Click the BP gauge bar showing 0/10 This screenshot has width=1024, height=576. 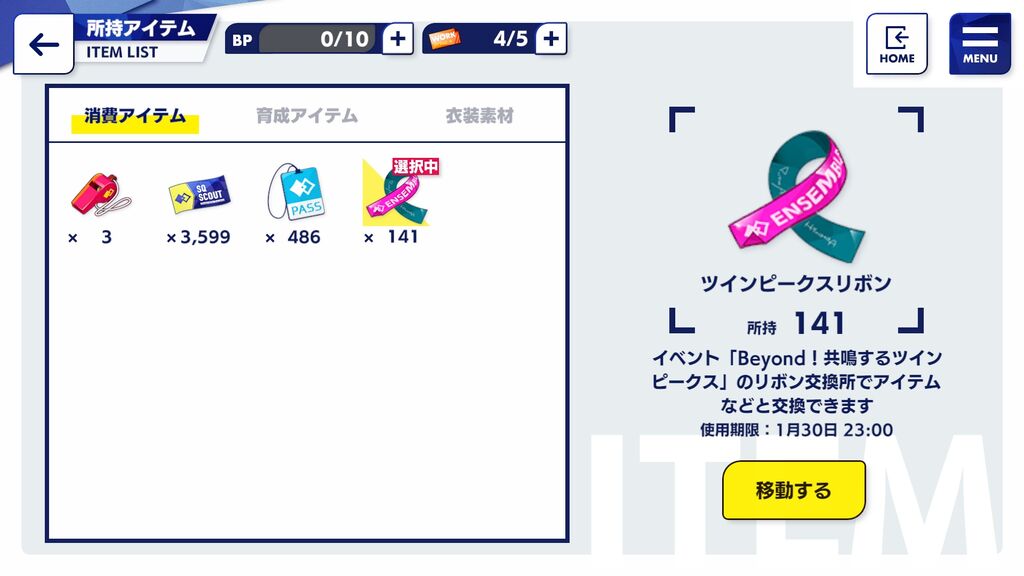coord(317,39)
